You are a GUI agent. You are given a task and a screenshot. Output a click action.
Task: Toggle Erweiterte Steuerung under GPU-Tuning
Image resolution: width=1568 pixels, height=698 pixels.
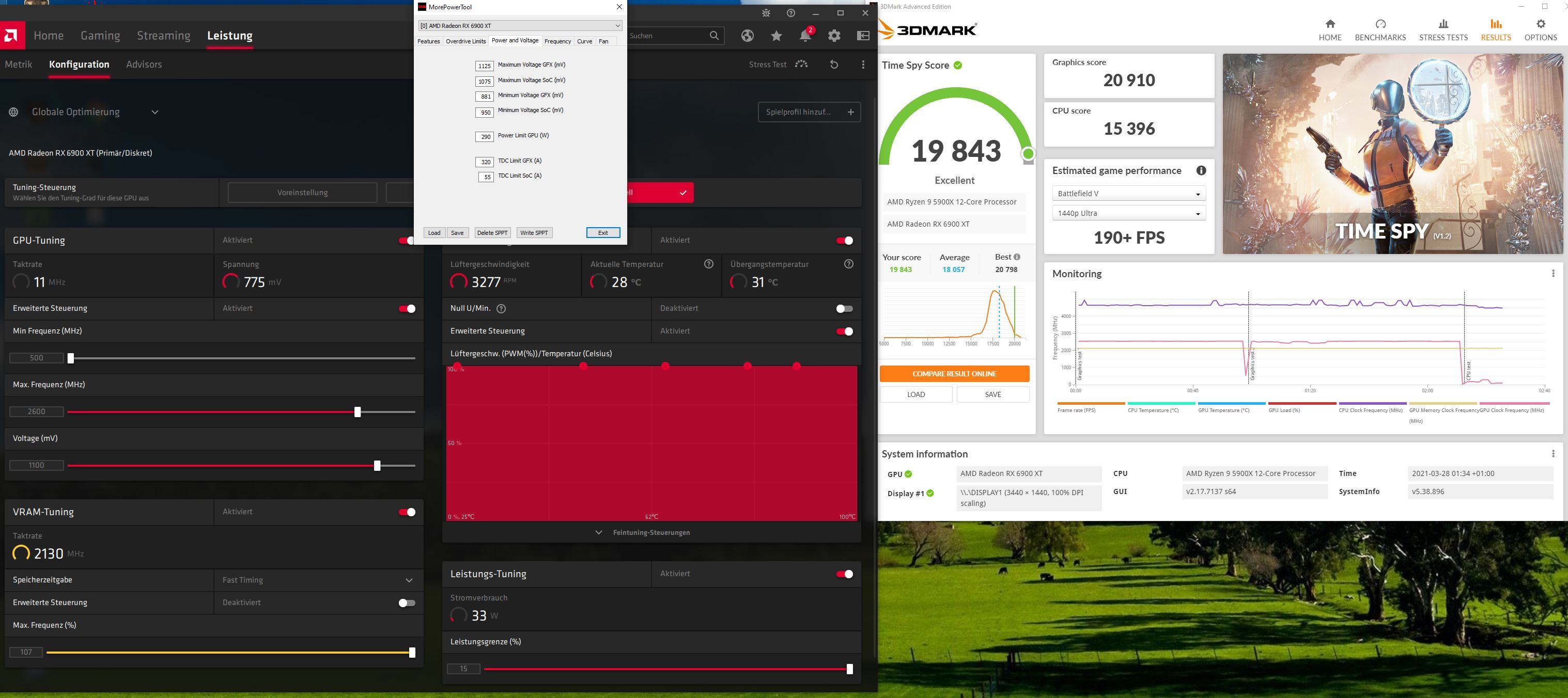click(x=407, y=308)
